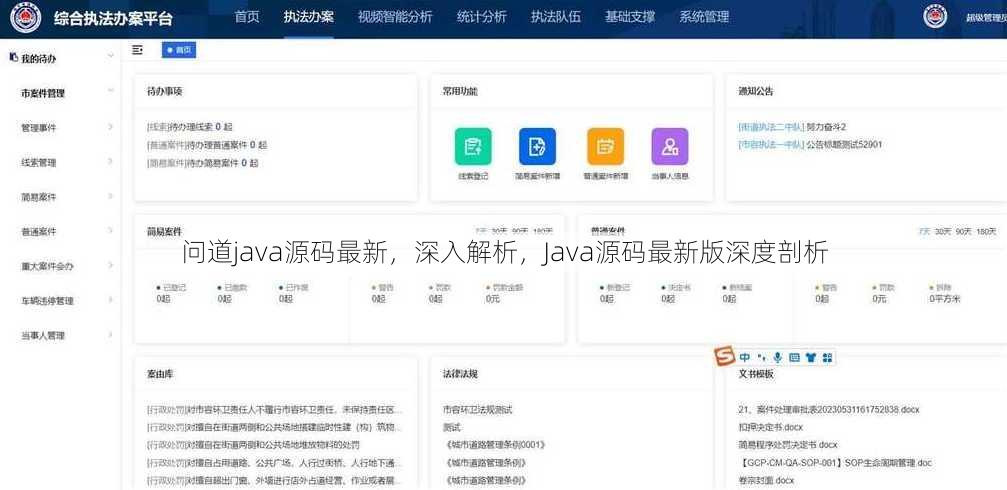The width and height of the screenshot is (1007, 490).
Task: Click the 通知公告 card heading
Action: (755, 91)
